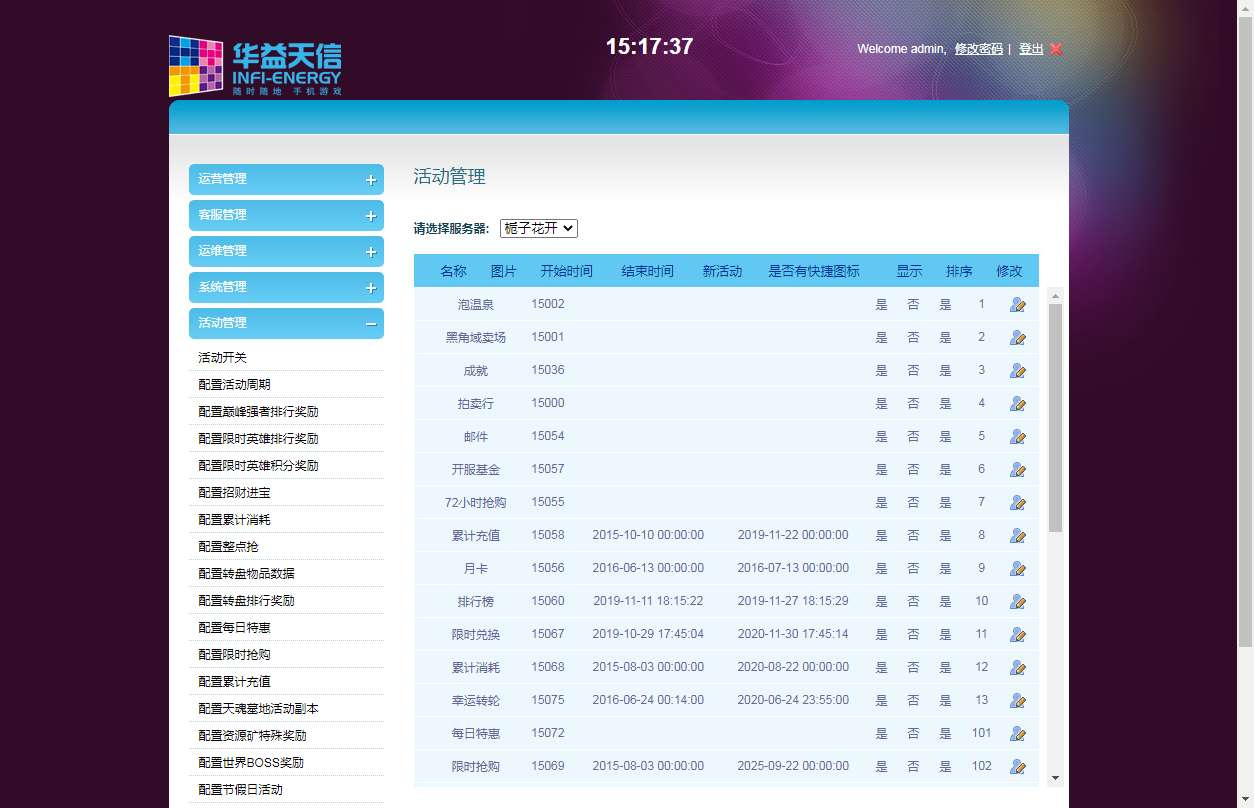The image size is (1254, 808).
Task: Open 配置转盘物品数据 in sidebar
Action: pos(246,573)
